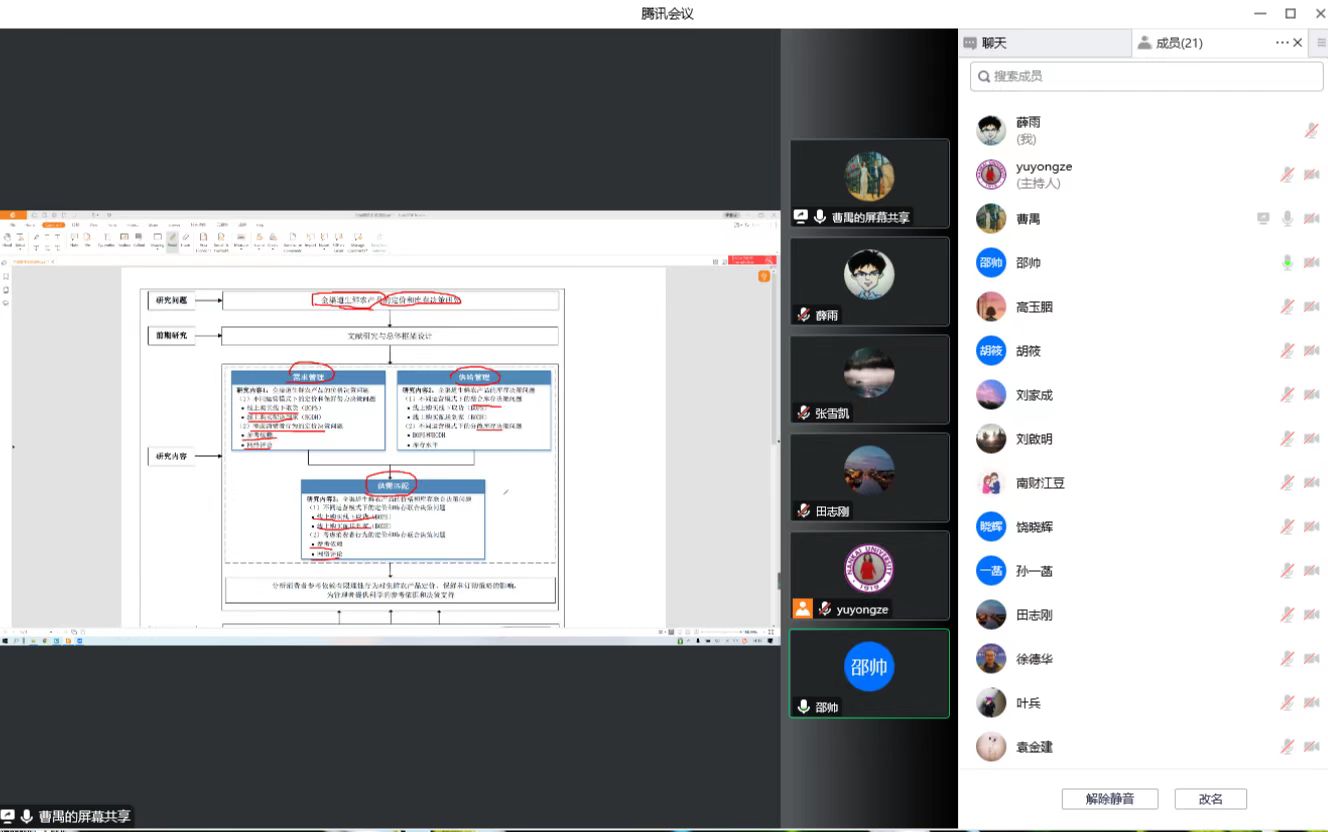
Task: Click 邵帅's active green microphone icon
Action: click(1288, 262)
